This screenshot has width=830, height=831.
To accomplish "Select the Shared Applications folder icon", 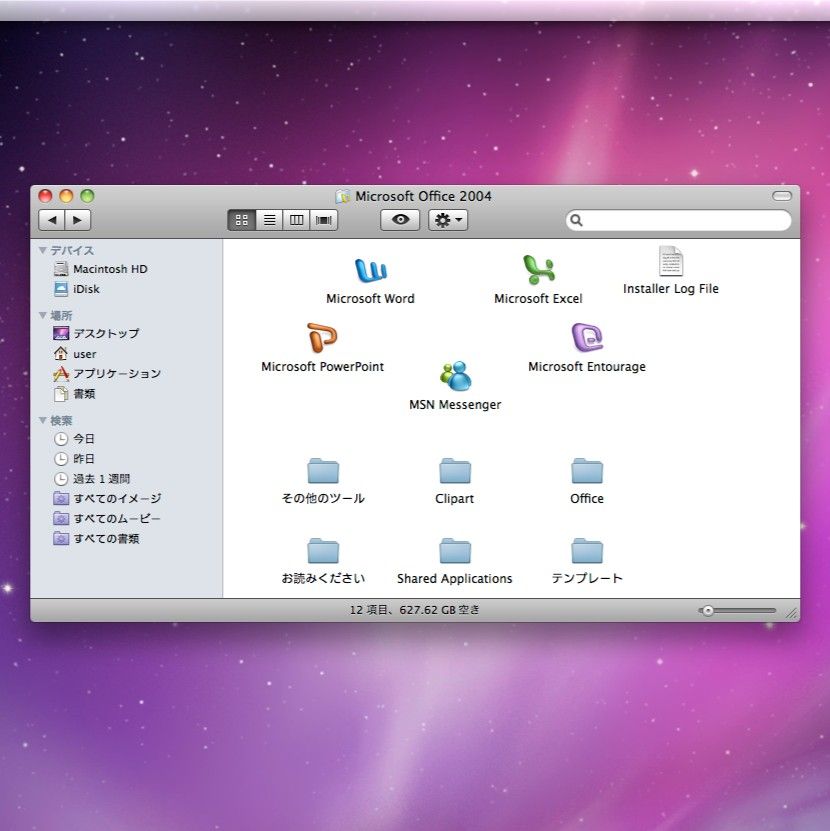I will click(x=455, y=551).
